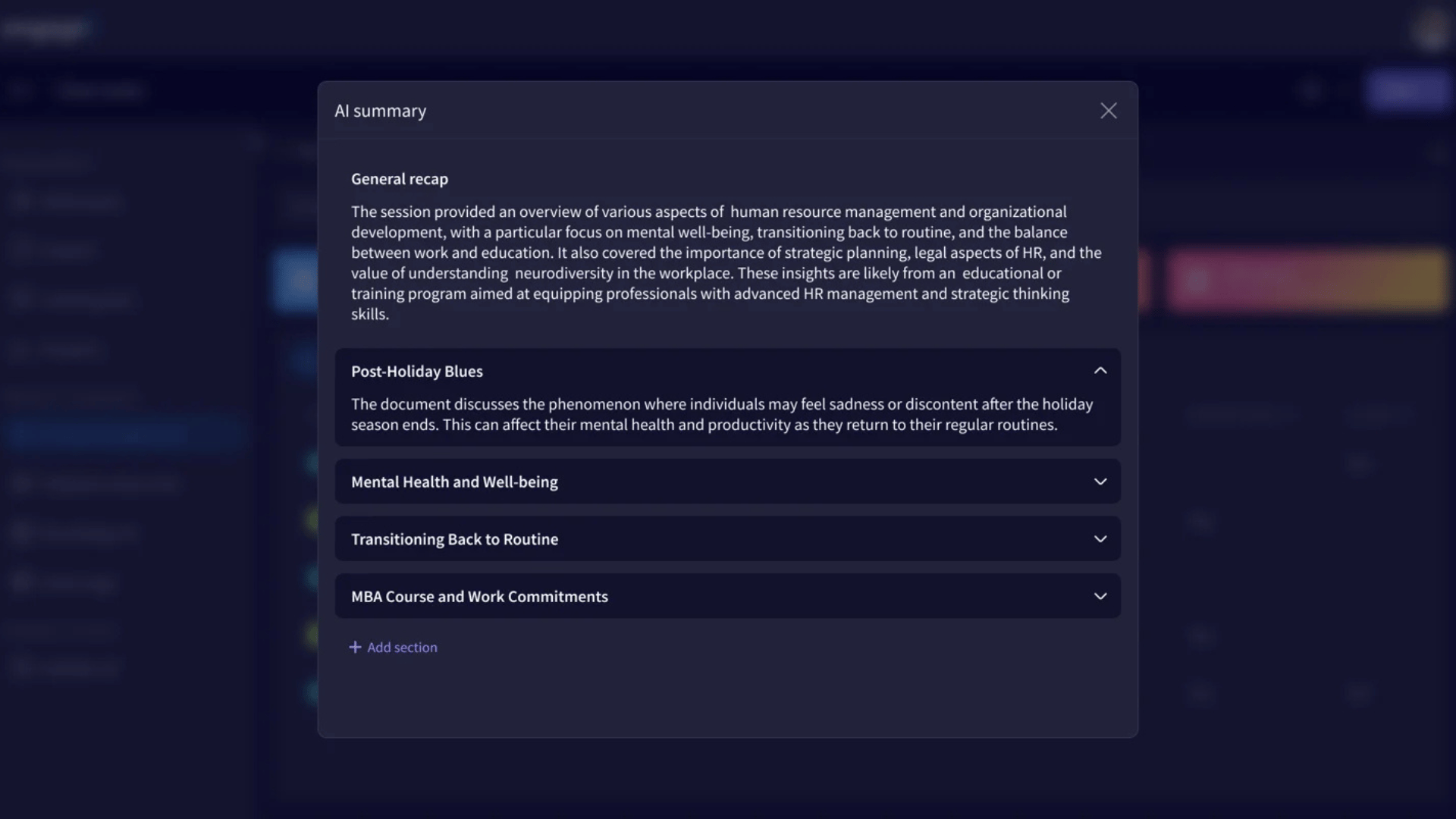Click the Post-Holiday Blues section title
1456x819 pixels.
pos(416,372)
